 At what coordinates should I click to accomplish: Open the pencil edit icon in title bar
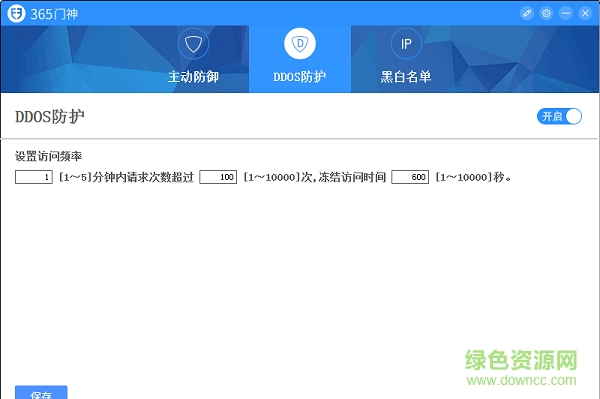point(527,13)
